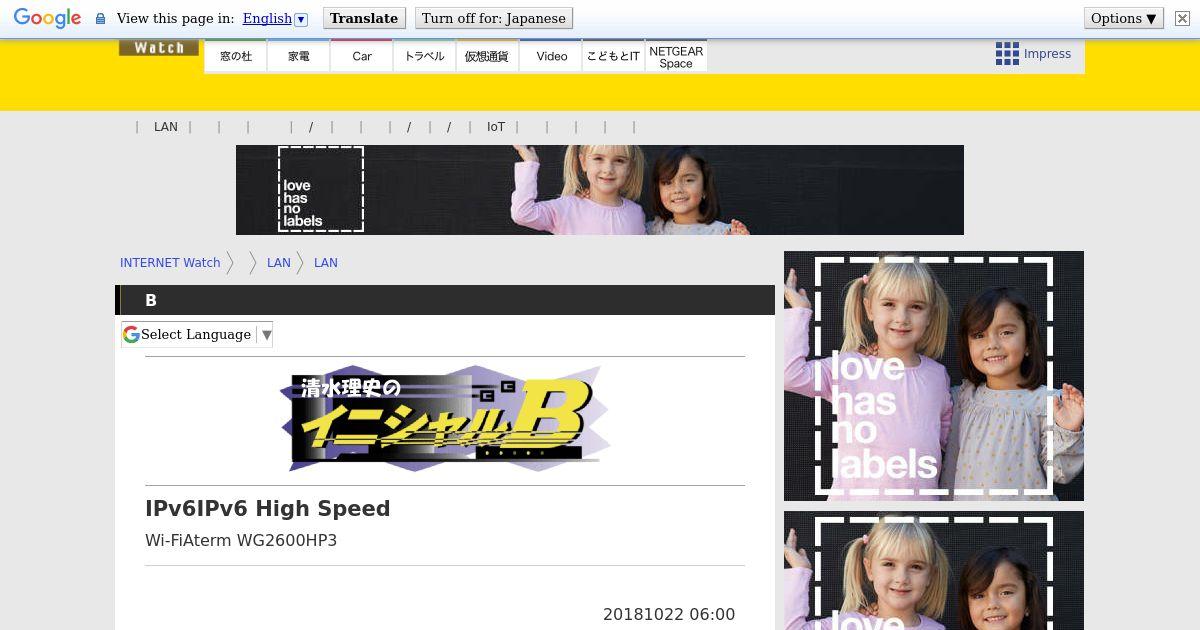Click the 20181022 06:00 date text
Image resolution: width=1200 pixels, height=630 pixels.
pos(669,615)
